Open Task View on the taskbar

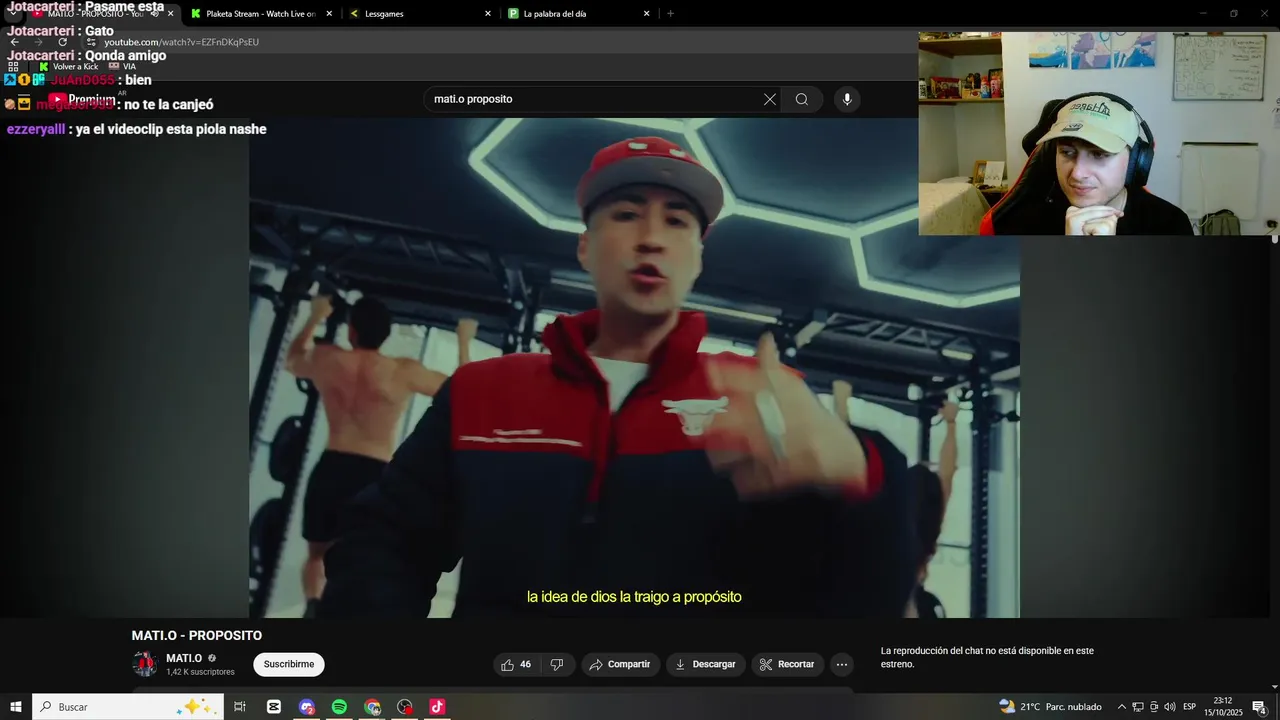pyautogui.click(x=240, y=707)
